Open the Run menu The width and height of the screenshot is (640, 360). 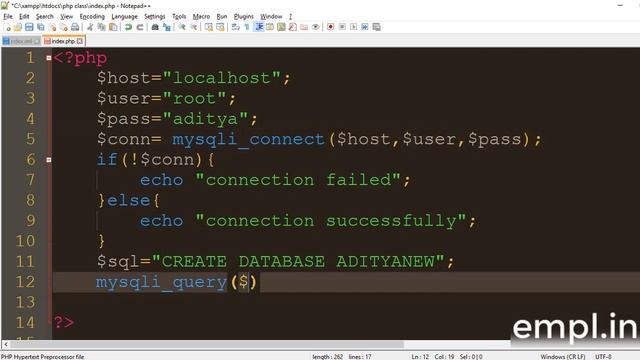coord(222,16)
